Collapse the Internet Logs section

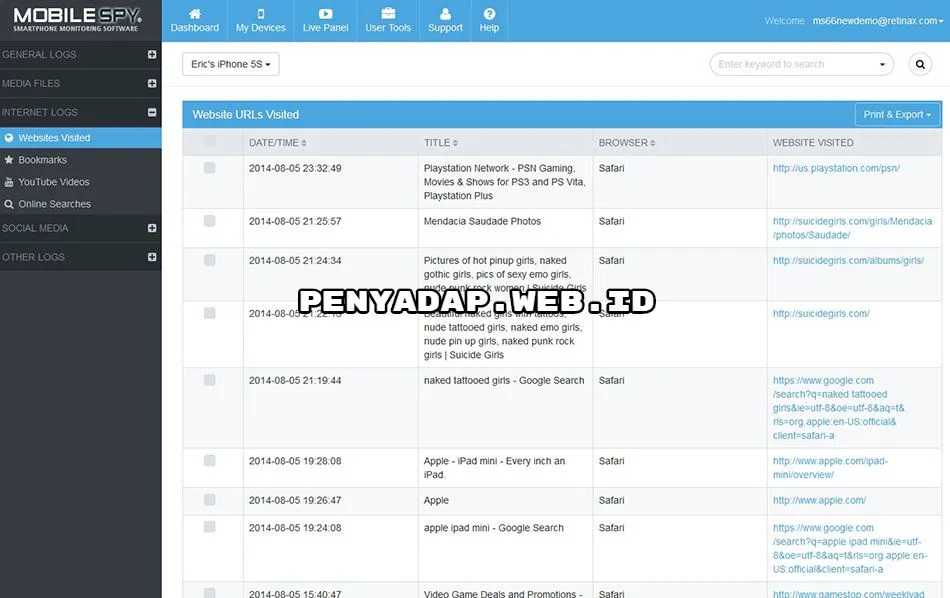pyautogui.click(x=152, y=112)
